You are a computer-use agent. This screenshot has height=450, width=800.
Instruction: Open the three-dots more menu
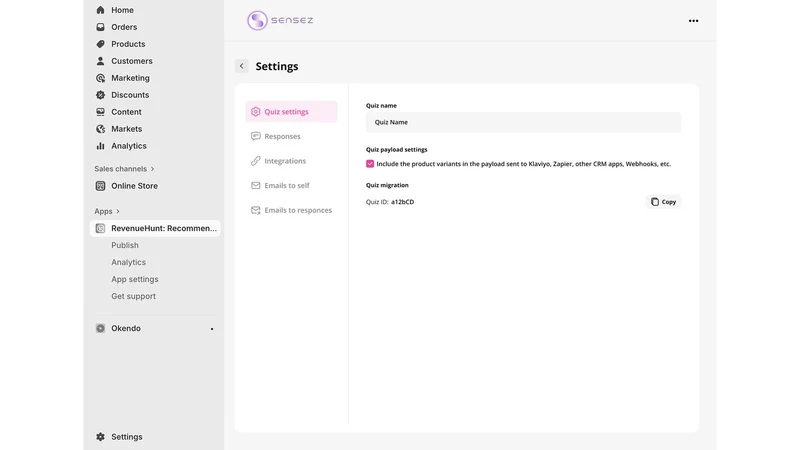coord(693,21)
